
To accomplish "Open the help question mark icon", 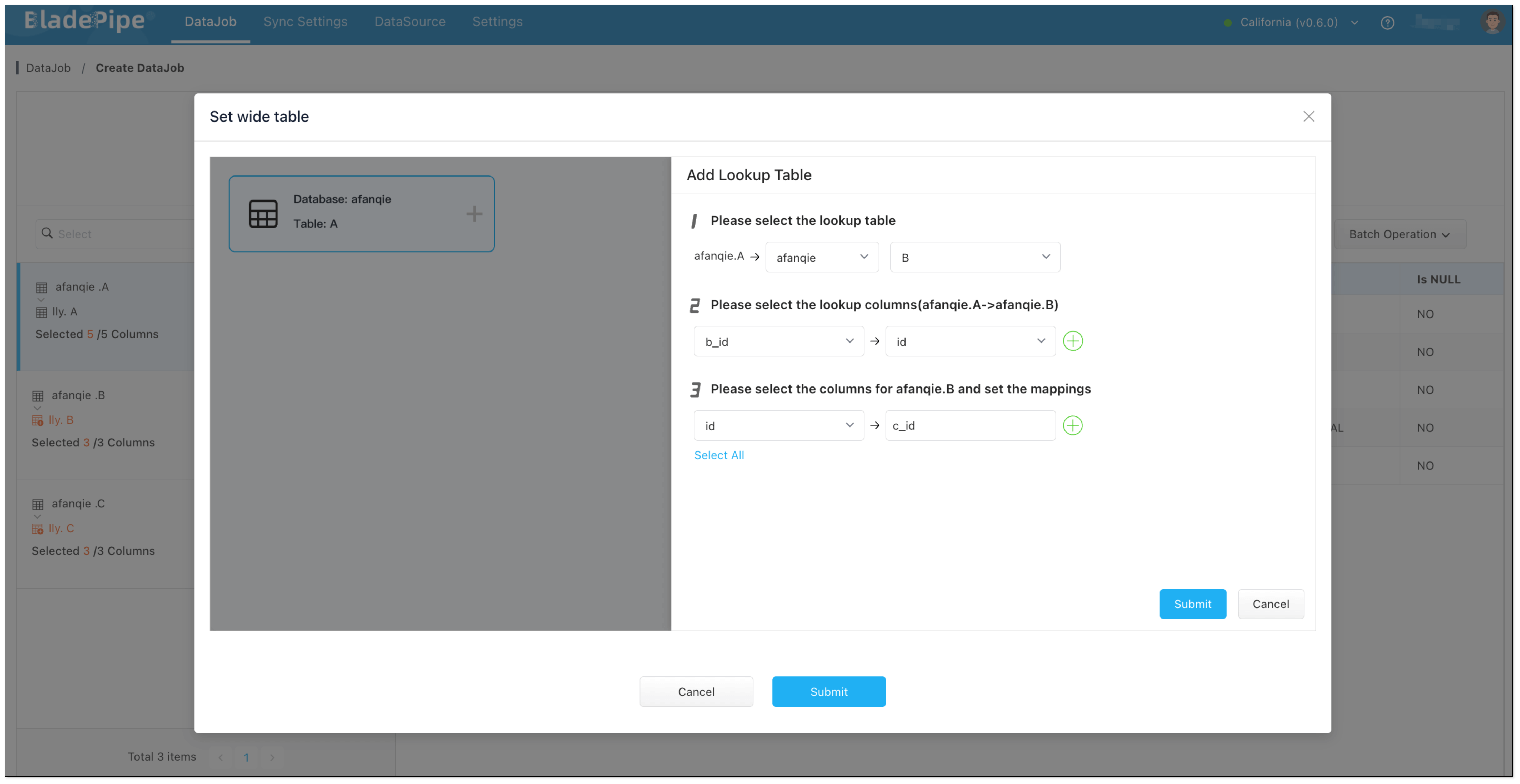I will click(1387, 23).
